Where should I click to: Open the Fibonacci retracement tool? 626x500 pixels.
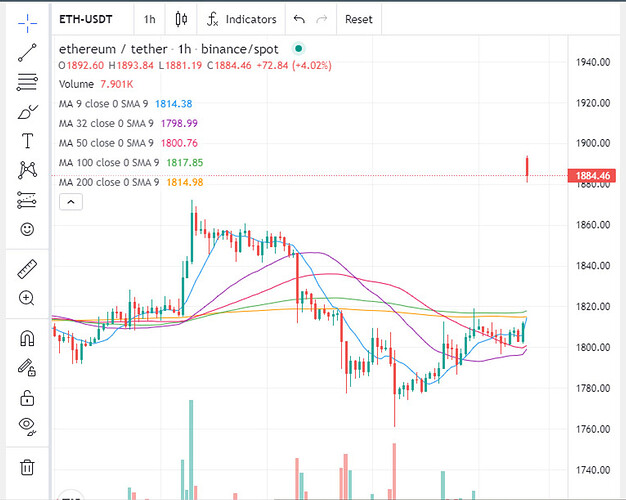(27, 83)
